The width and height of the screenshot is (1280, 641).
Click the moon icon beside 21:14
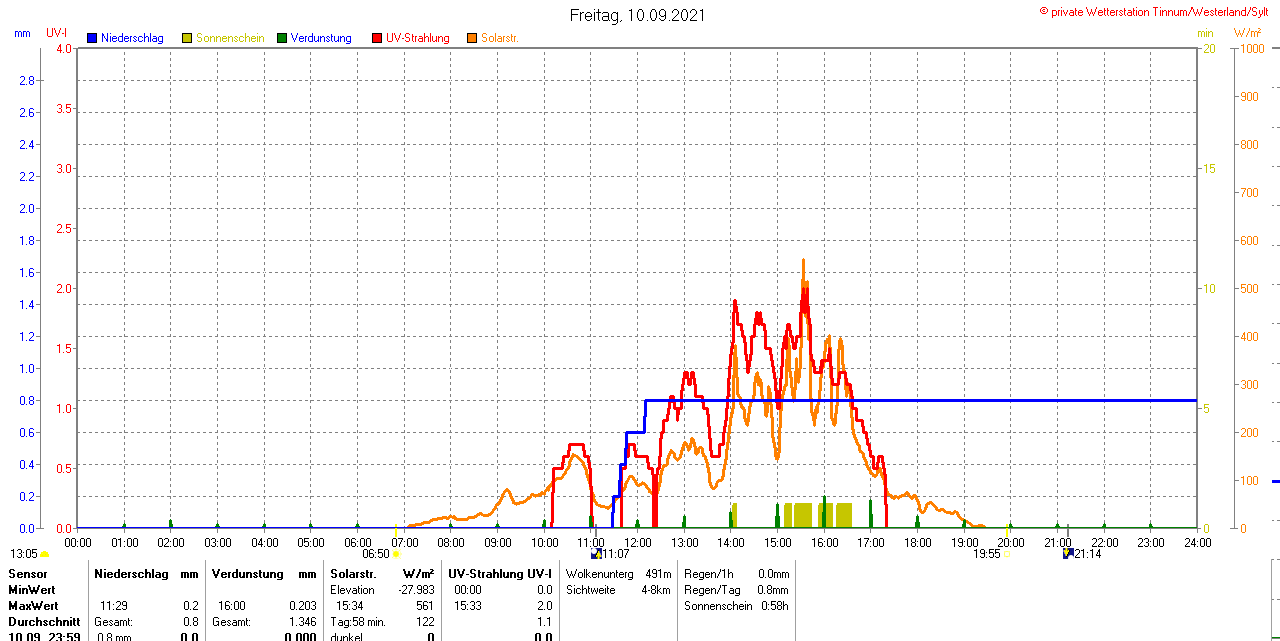click(1068, 553)
